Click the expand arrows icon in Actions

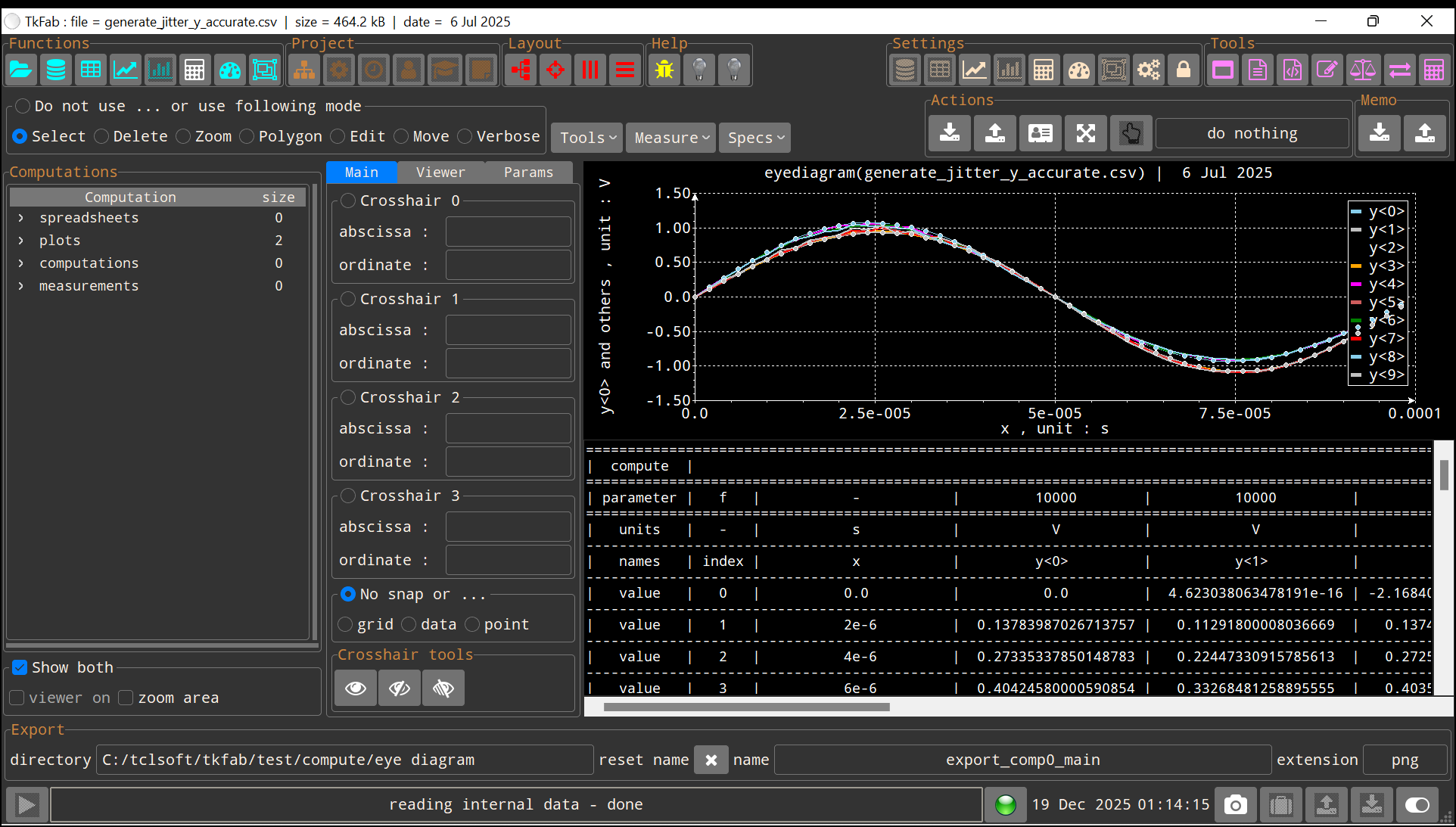(1086, 133)
